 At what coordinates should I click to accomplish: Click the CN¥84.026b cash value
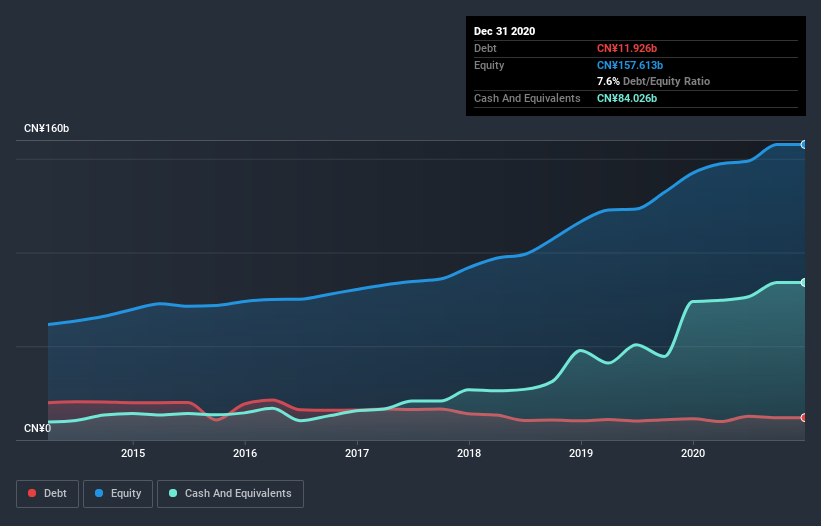pos(627,98)
